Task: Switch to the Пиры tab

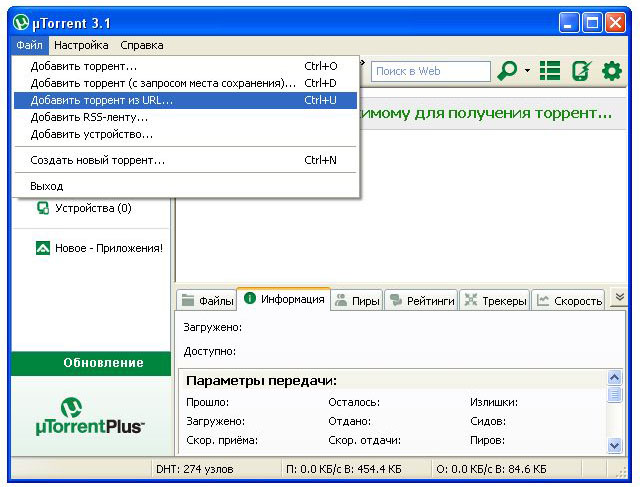Action: coord(356,300)
